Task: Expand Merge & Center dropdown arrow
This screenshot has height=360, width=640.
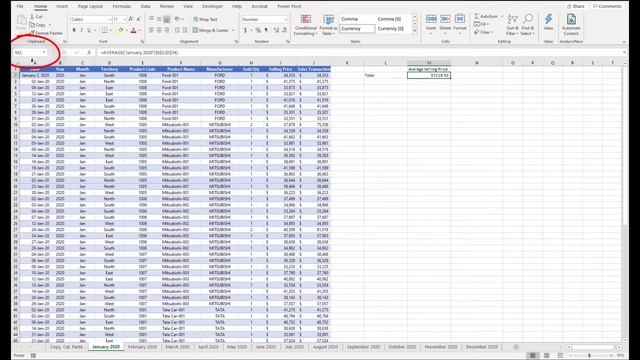Action: click(x=233, y=30)
